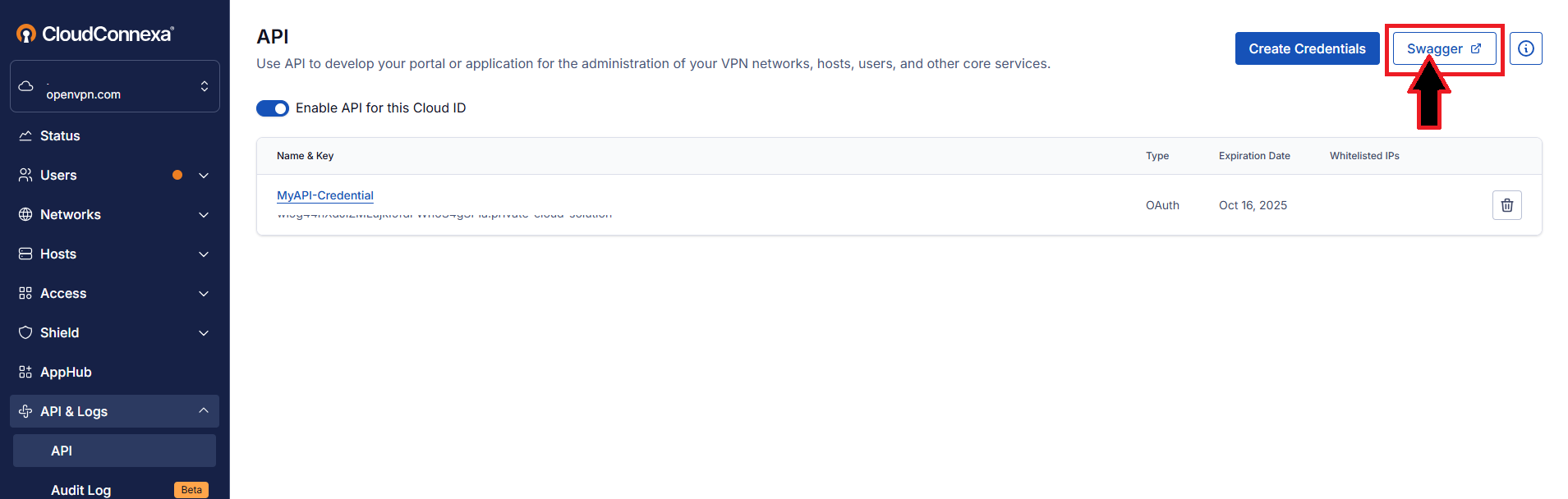
Task: Expand the Access section chevron
Action: [204, 294]
